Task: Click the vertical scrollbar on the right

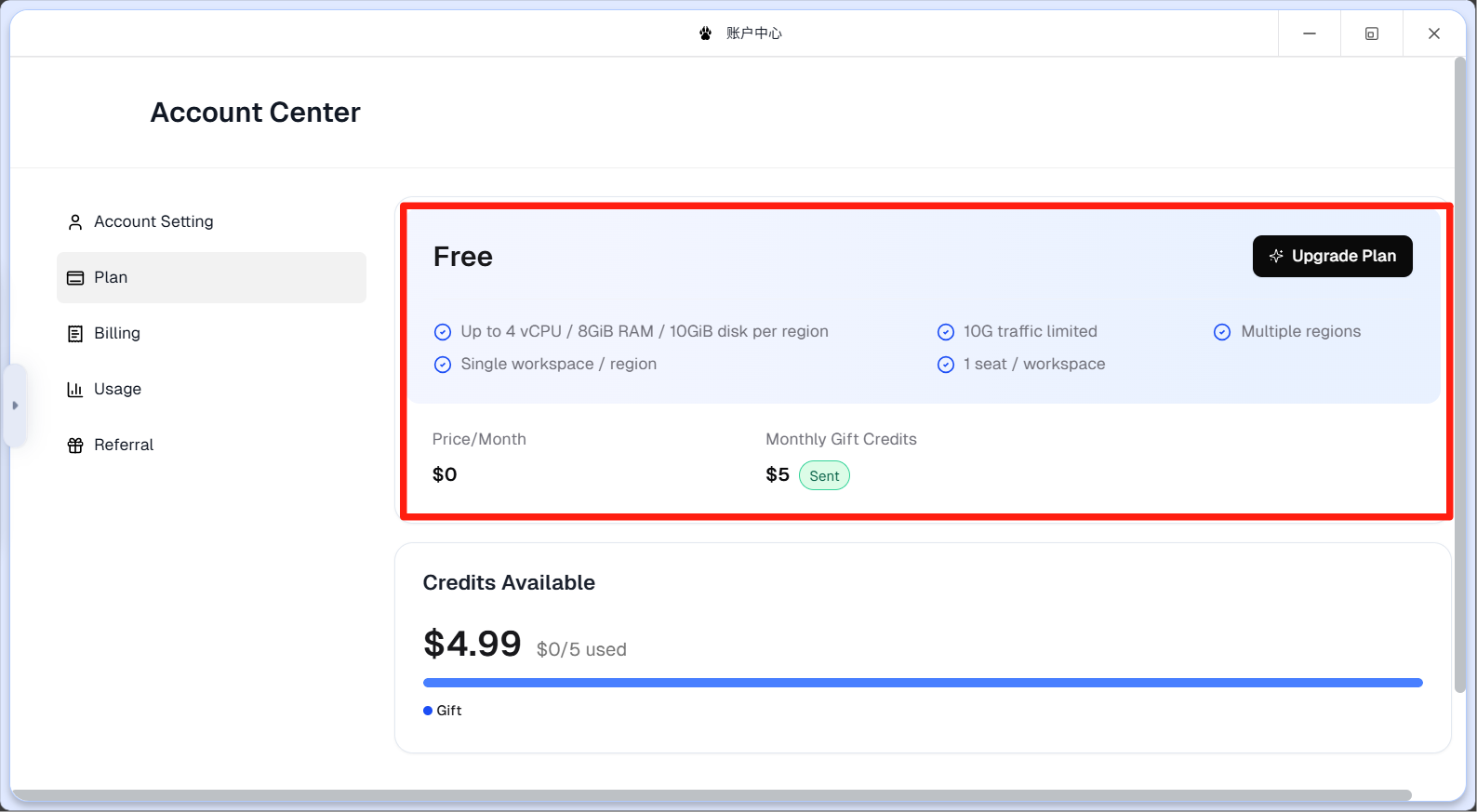Action: pyautogui.click(x=1459, y=372)
